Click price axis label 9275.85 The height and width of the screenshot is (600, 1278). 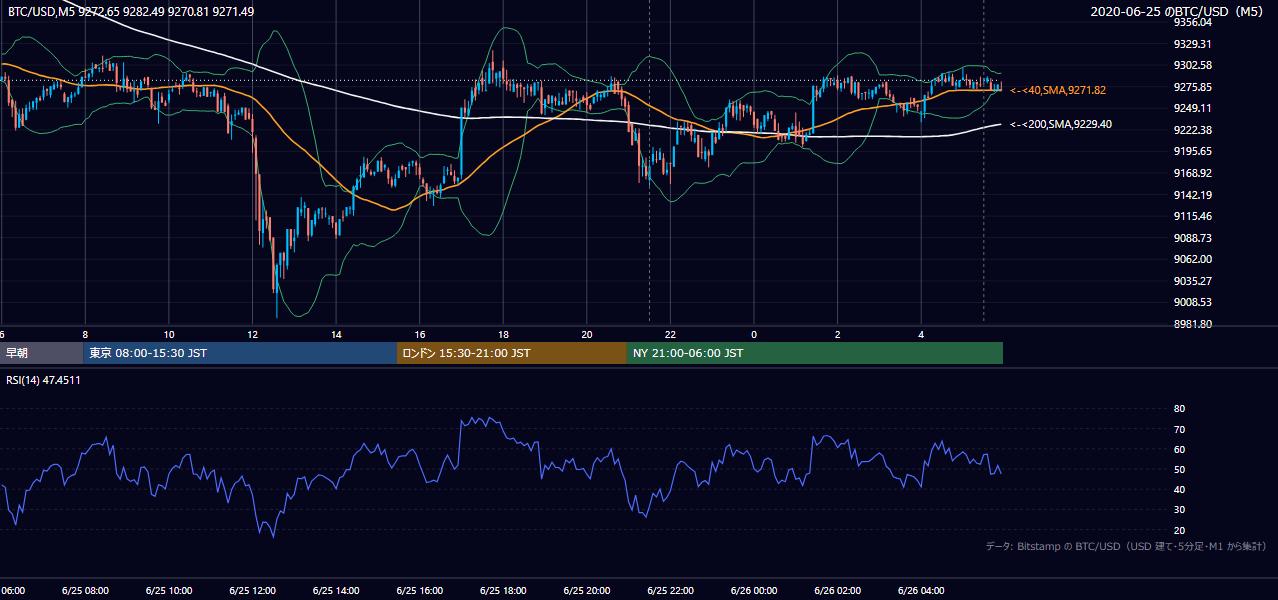[1193, 87]
